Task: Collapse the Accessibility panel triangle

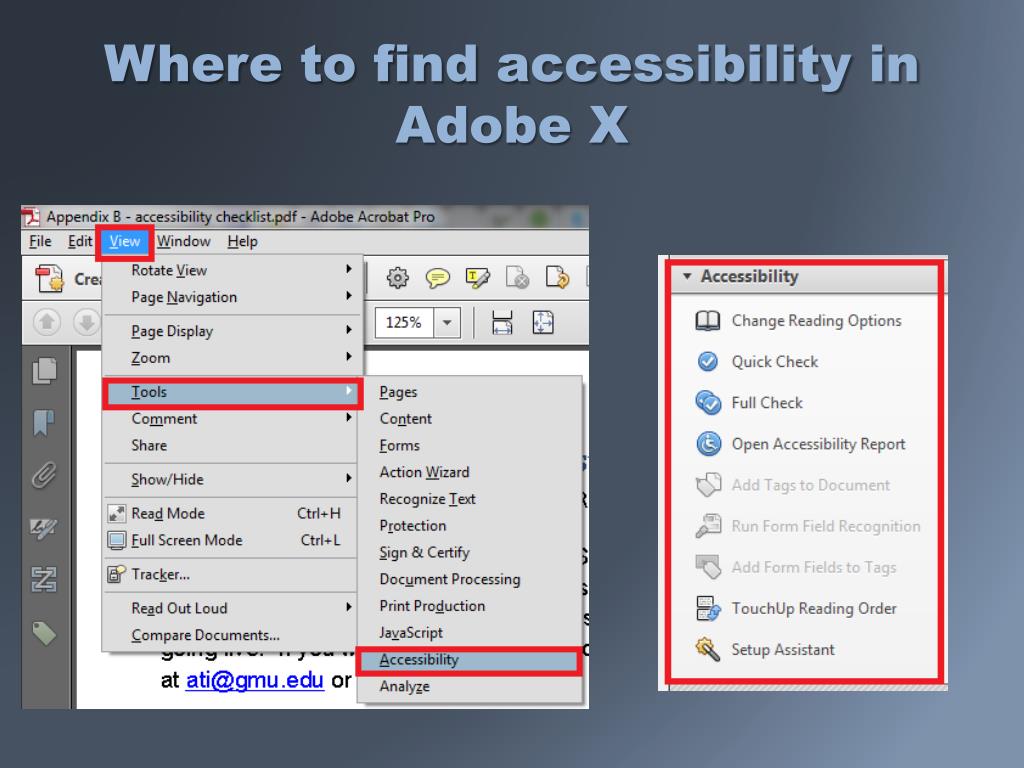Action: (x=687, y=276)
